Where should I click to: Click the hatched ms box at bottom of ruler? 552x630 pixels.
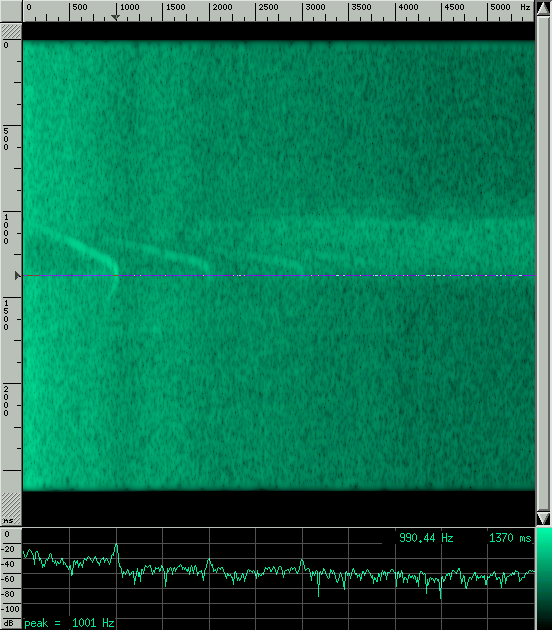11,509
